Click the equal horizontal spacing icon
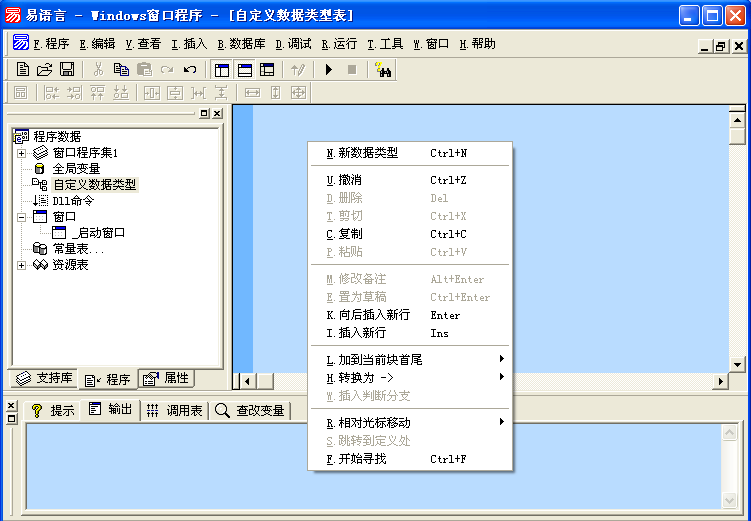The height and width of the screenshot is (521, 751). 198,92
